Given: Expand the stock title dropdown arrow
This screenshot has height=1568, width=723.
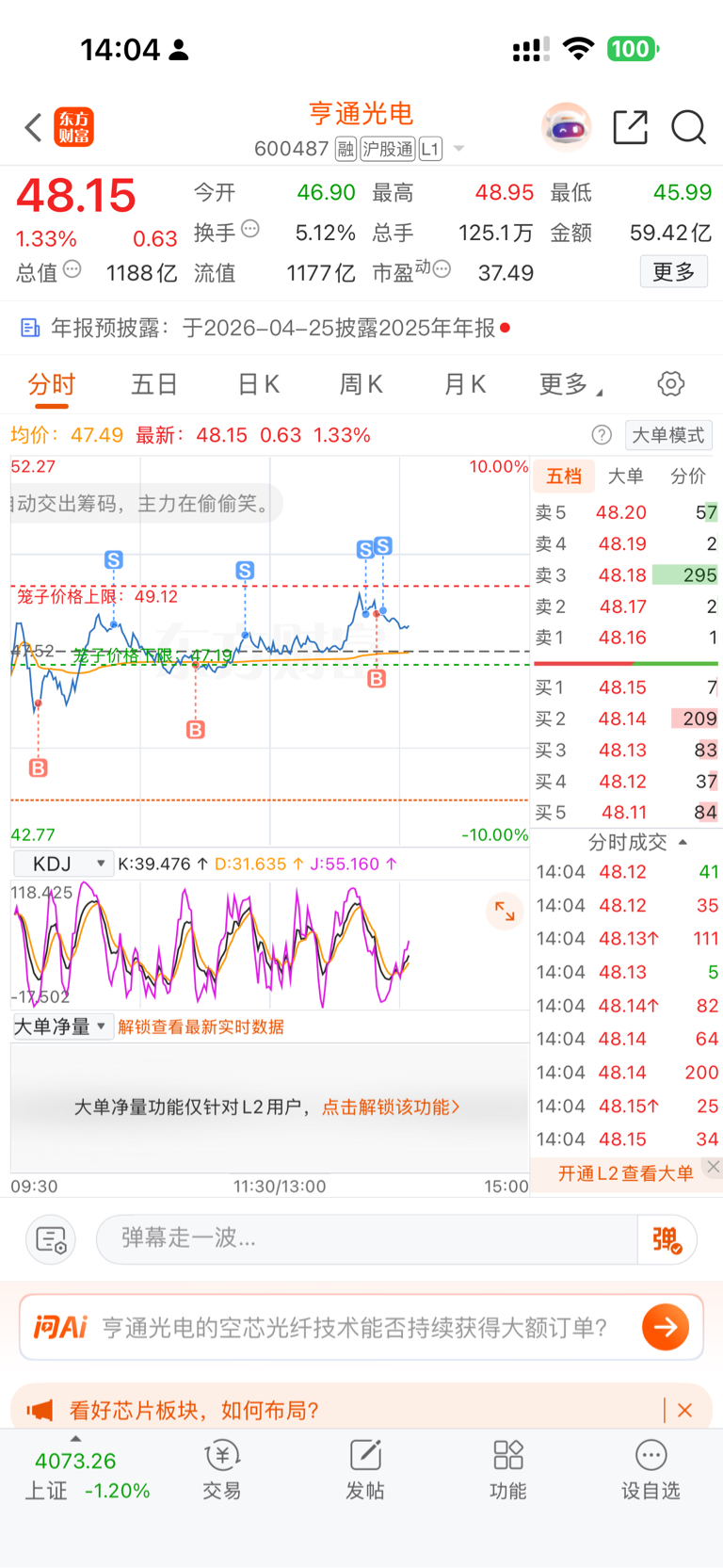Looking at the screenshot, I should (x=459, y=149).
